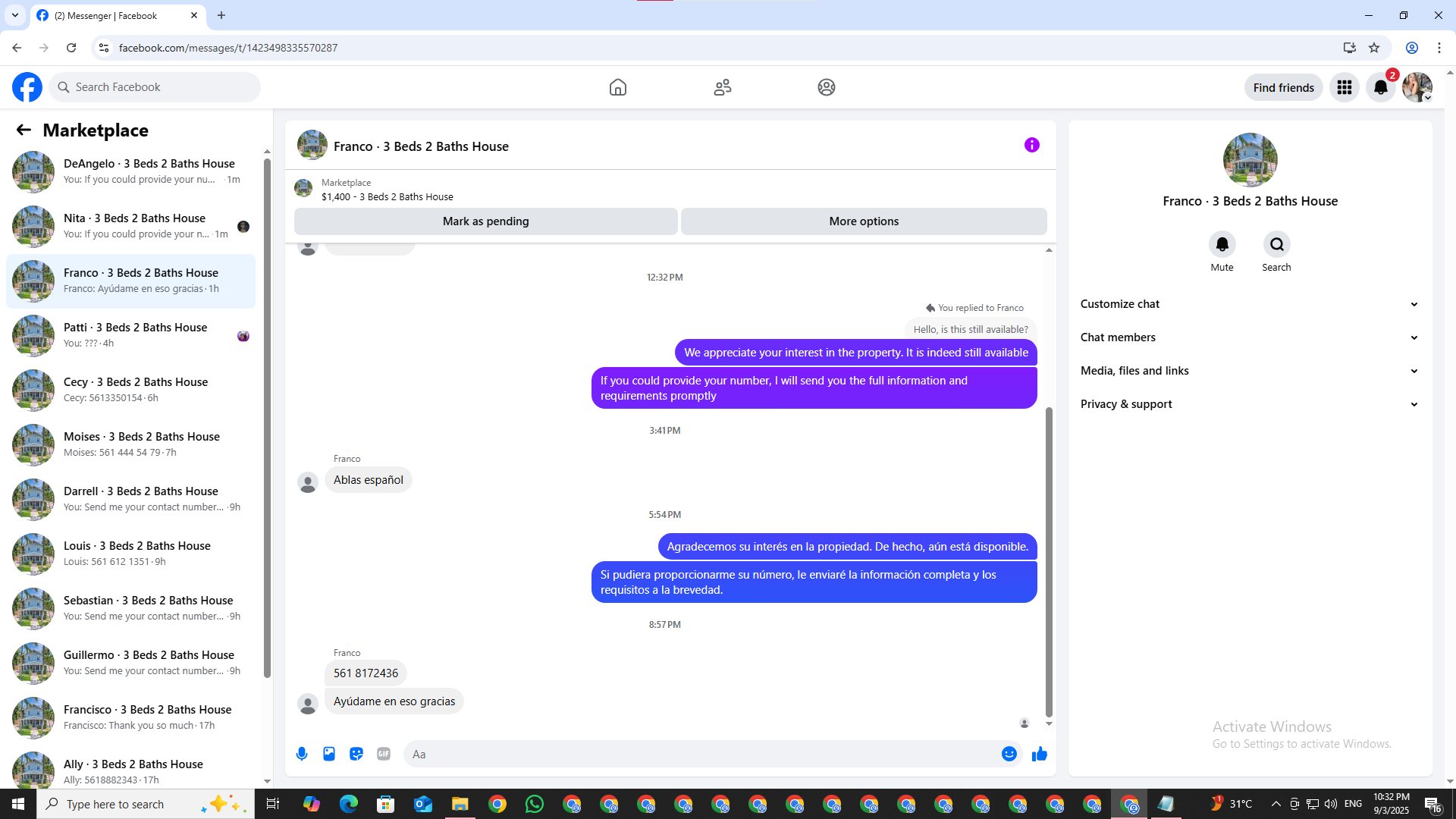Viewport: 1456px width, 819px height.
Task: Open the Nita conversation
Action: coord(130,226)
